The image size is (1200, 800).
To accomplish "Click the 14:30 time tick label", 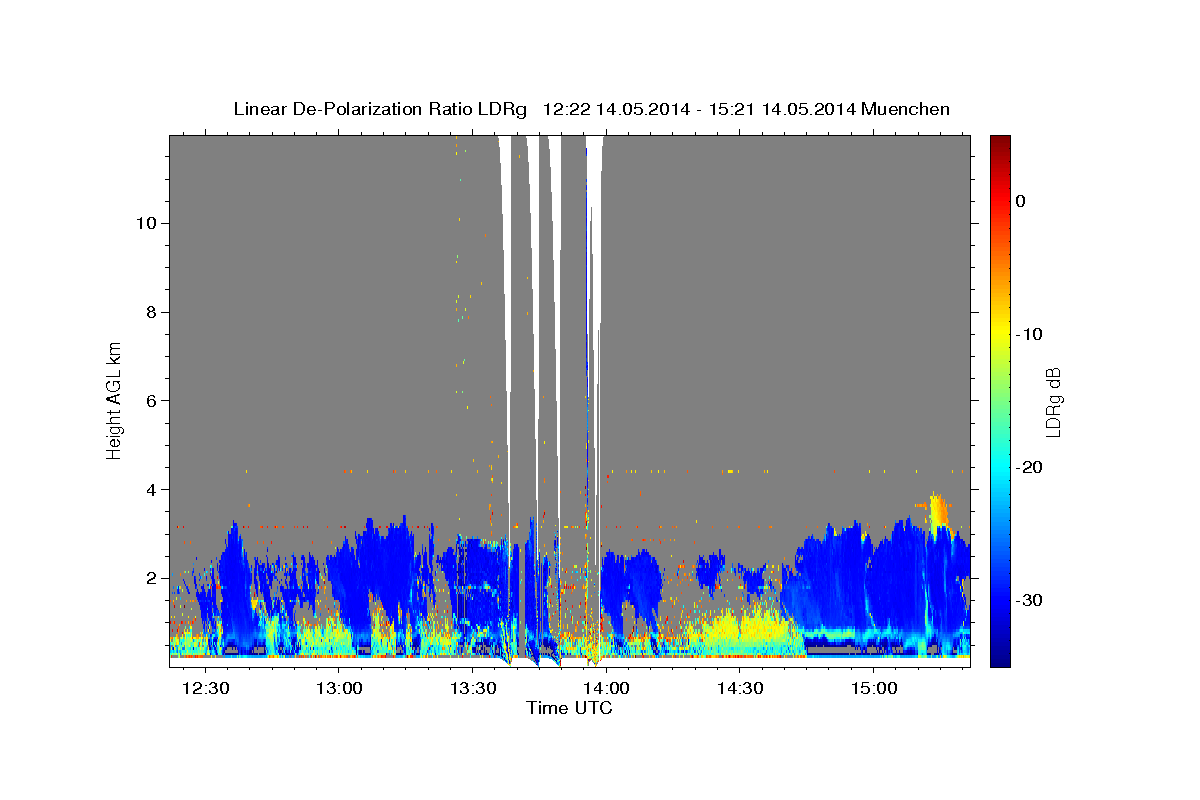I will 739,688.
